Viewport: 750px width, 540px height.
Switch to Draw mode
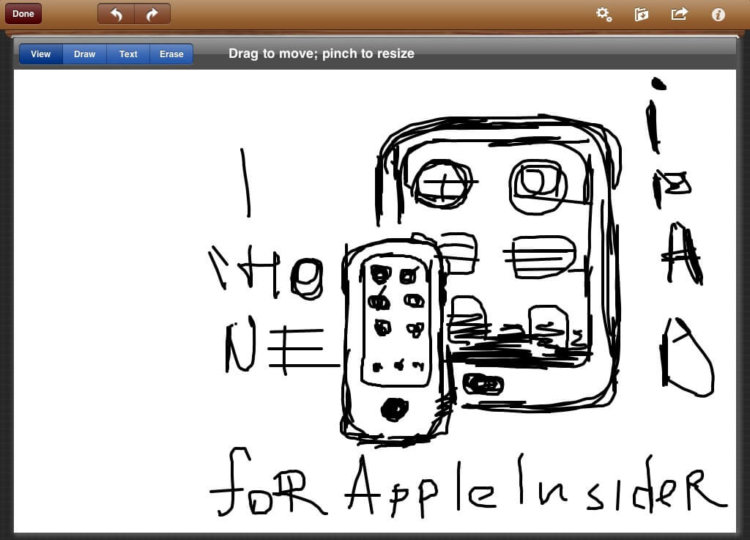[x=85, y=54]
